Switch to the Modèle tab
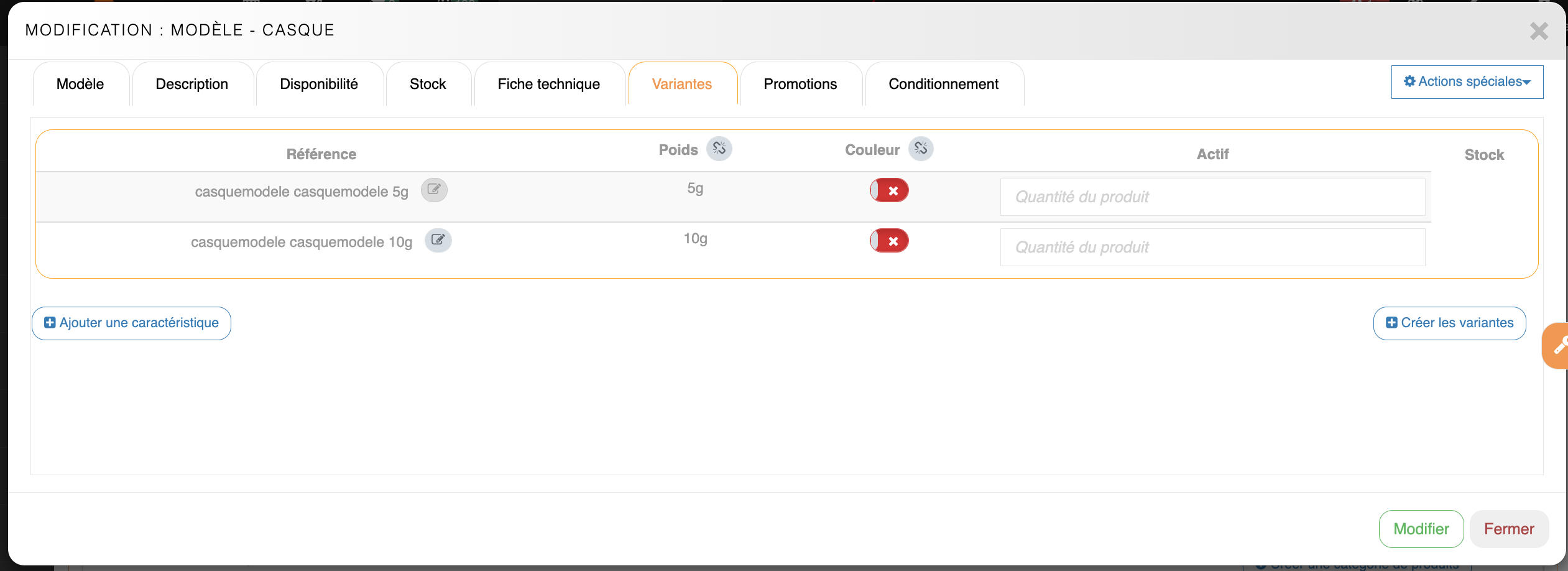 (80, 84)
